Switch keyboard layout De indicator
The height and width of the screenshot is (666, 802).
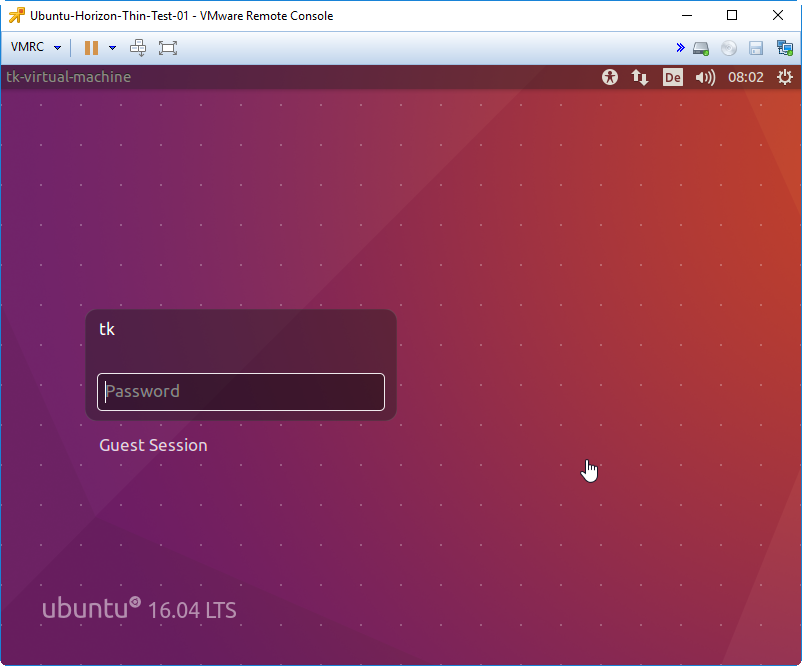pos(673,77)
